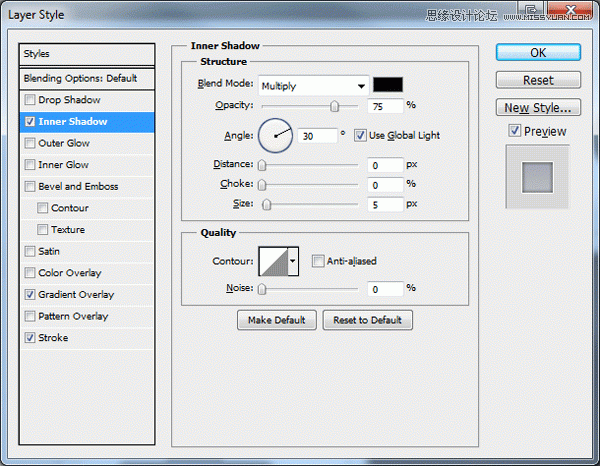Open the black shadow color swatch
Viewport: 600px width, 466px height.
coord(388,85)
